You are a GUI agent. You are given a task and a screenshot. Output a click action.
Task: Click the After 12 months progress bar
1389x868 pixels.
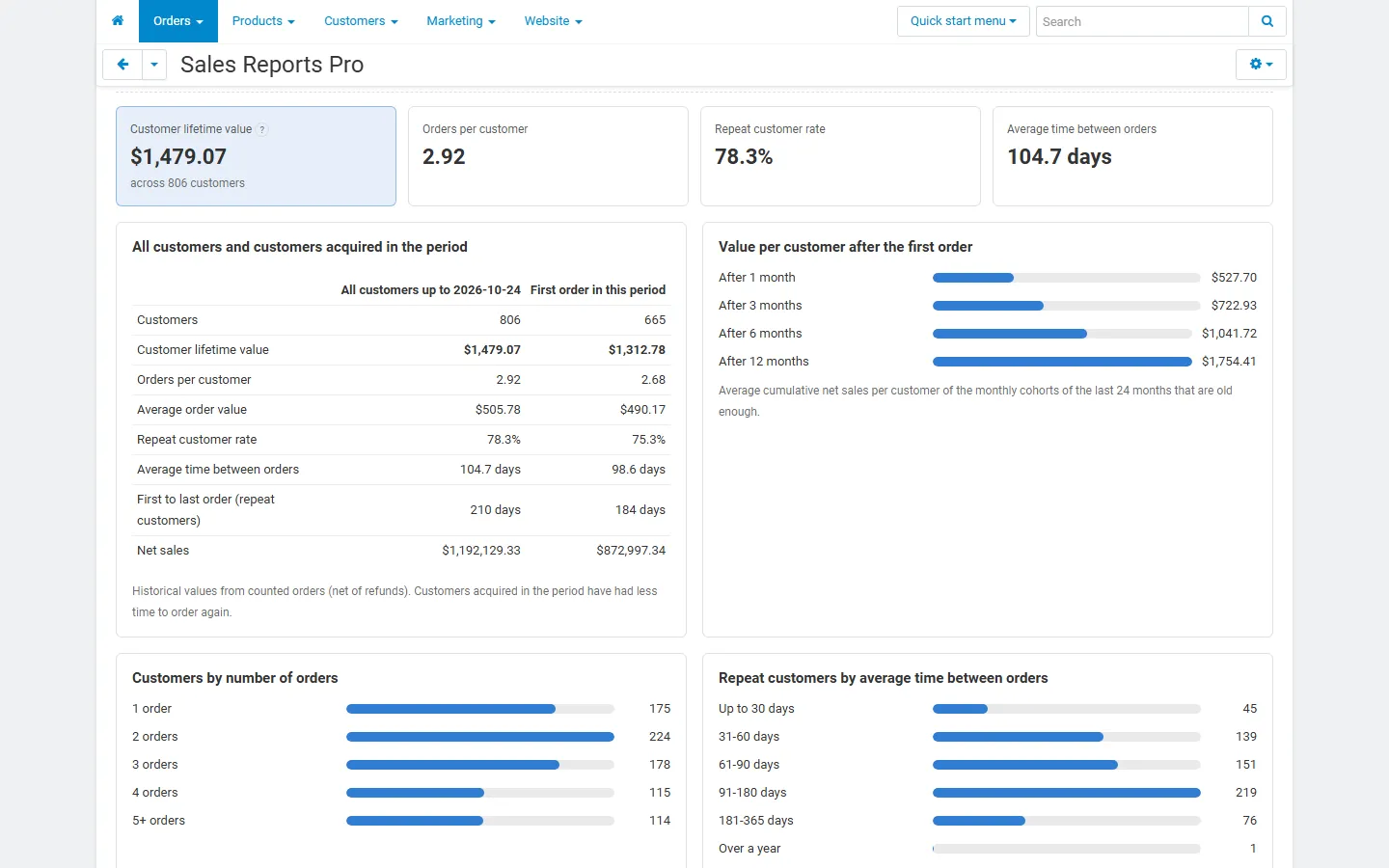(1062, 362)
